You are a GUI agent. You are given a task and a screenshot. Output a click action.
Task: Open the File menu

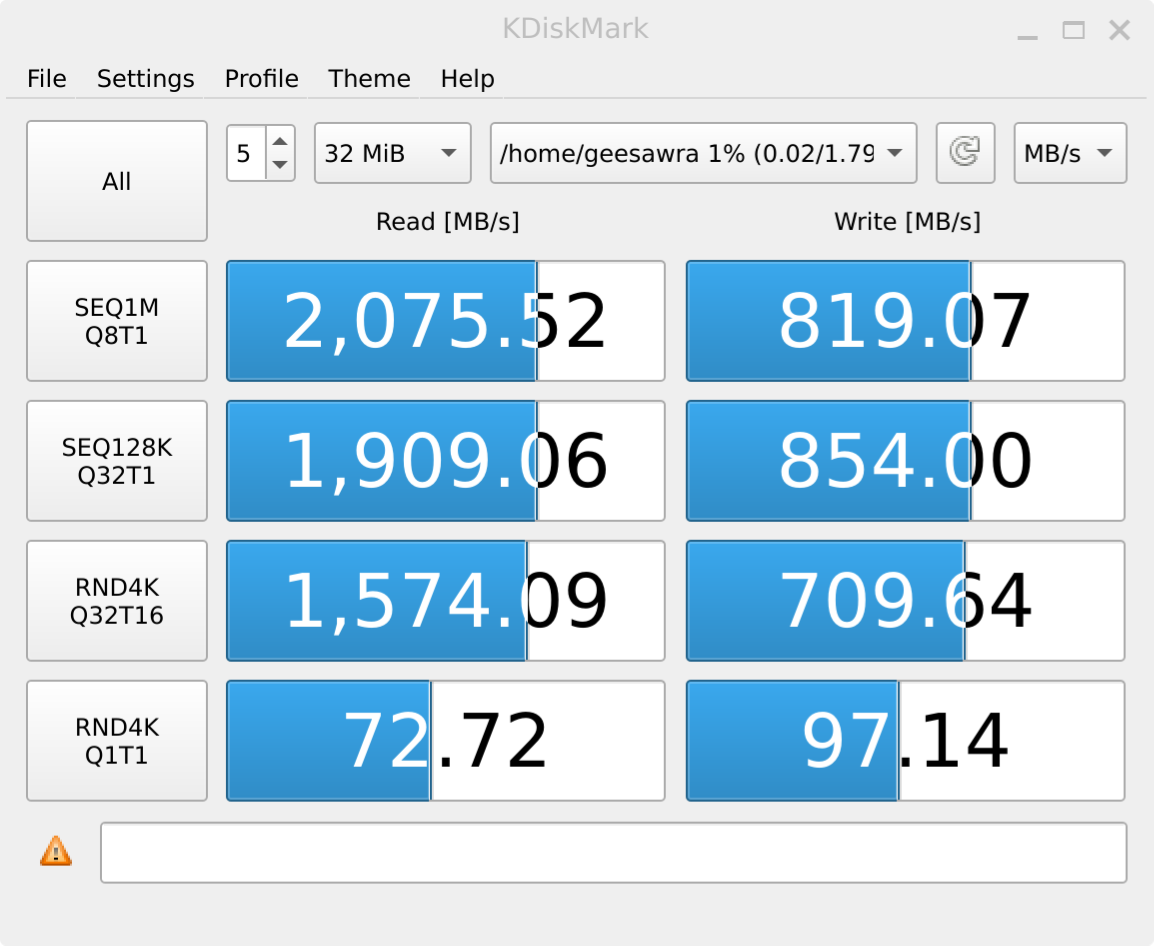[46, 79]
